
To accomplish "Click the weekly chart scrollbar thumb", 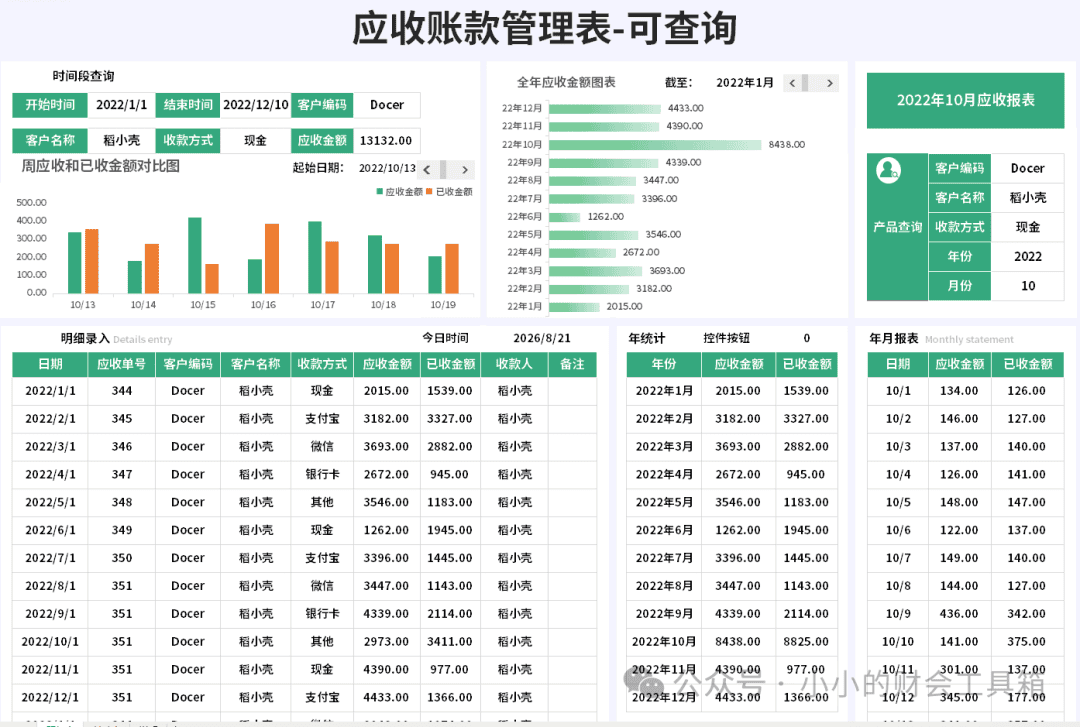I will tap(443, 170).
